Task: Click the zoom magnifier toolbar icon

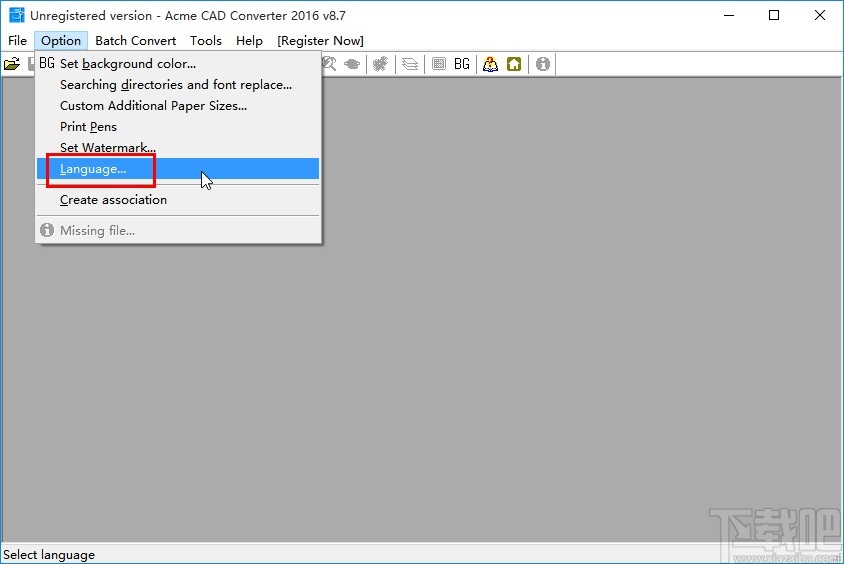Action: coord(329,64)
